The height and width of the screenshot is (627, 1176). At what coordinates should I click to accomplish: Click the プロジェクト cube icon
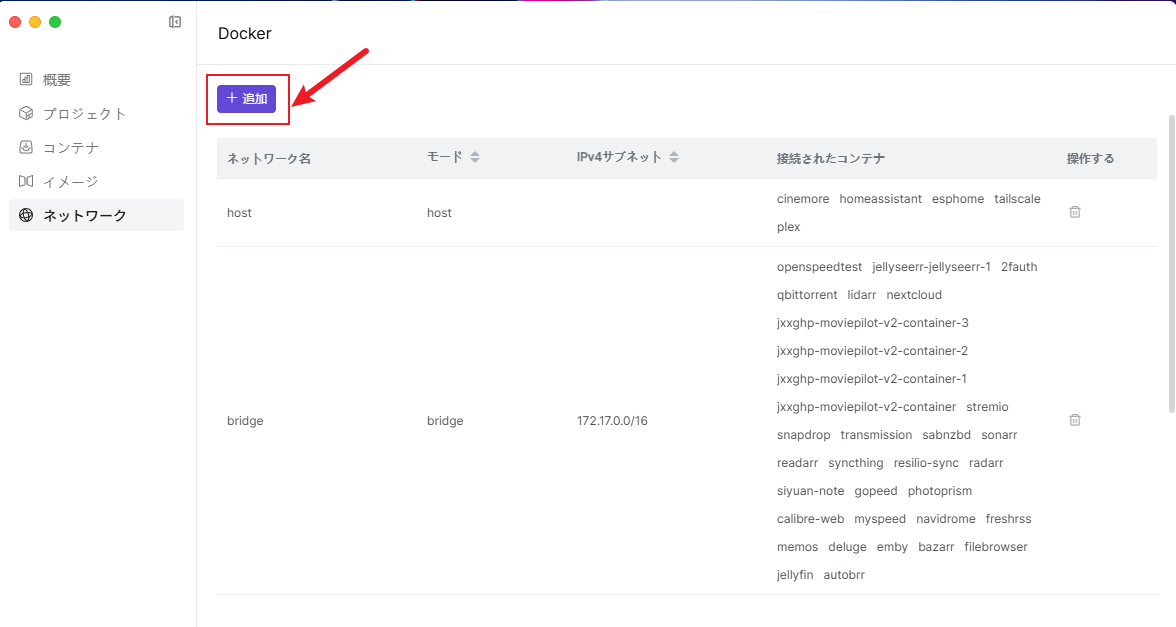pos(26,114)
